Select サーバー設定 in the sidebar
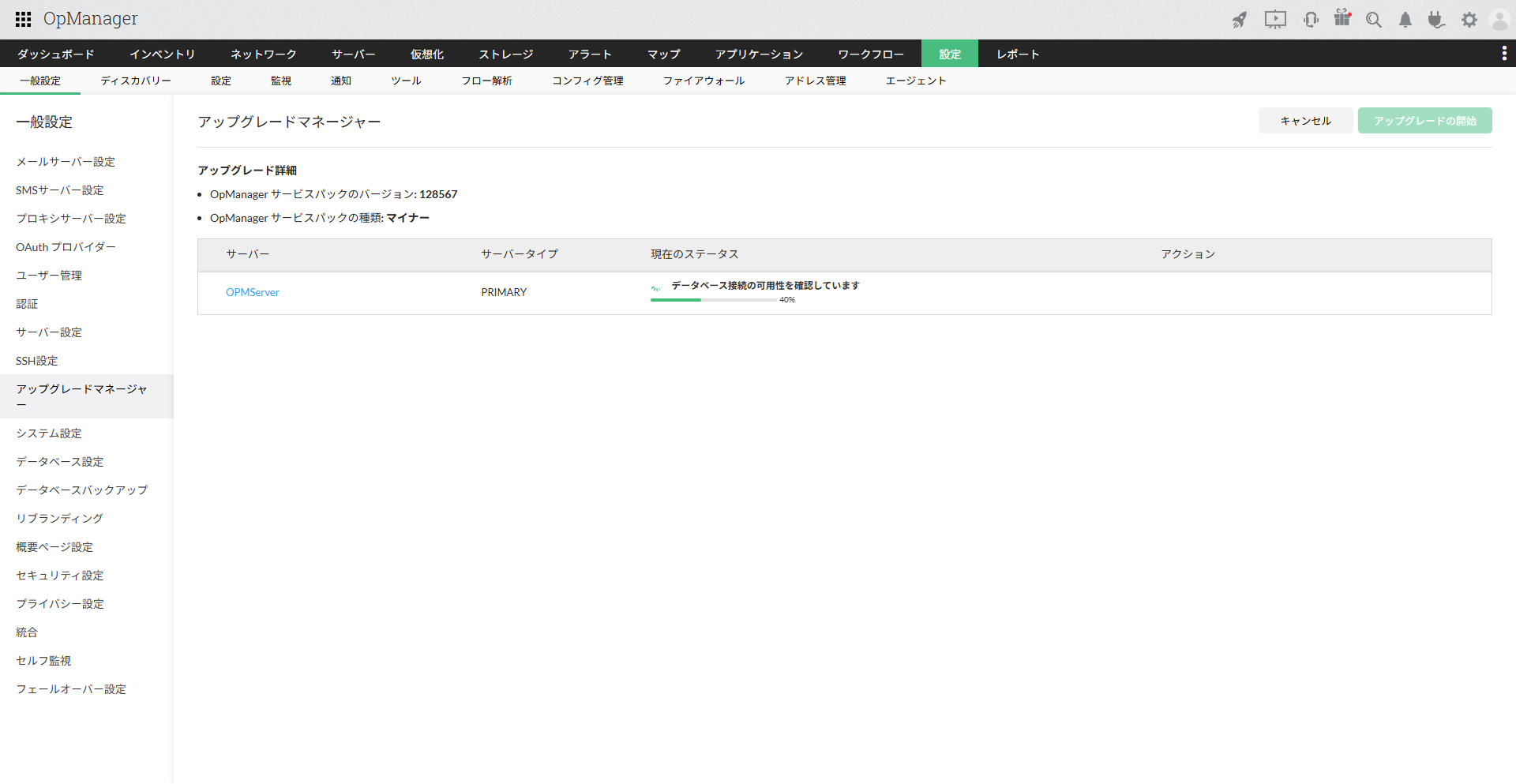1516x784 pixels. click(x=87, y=332)
